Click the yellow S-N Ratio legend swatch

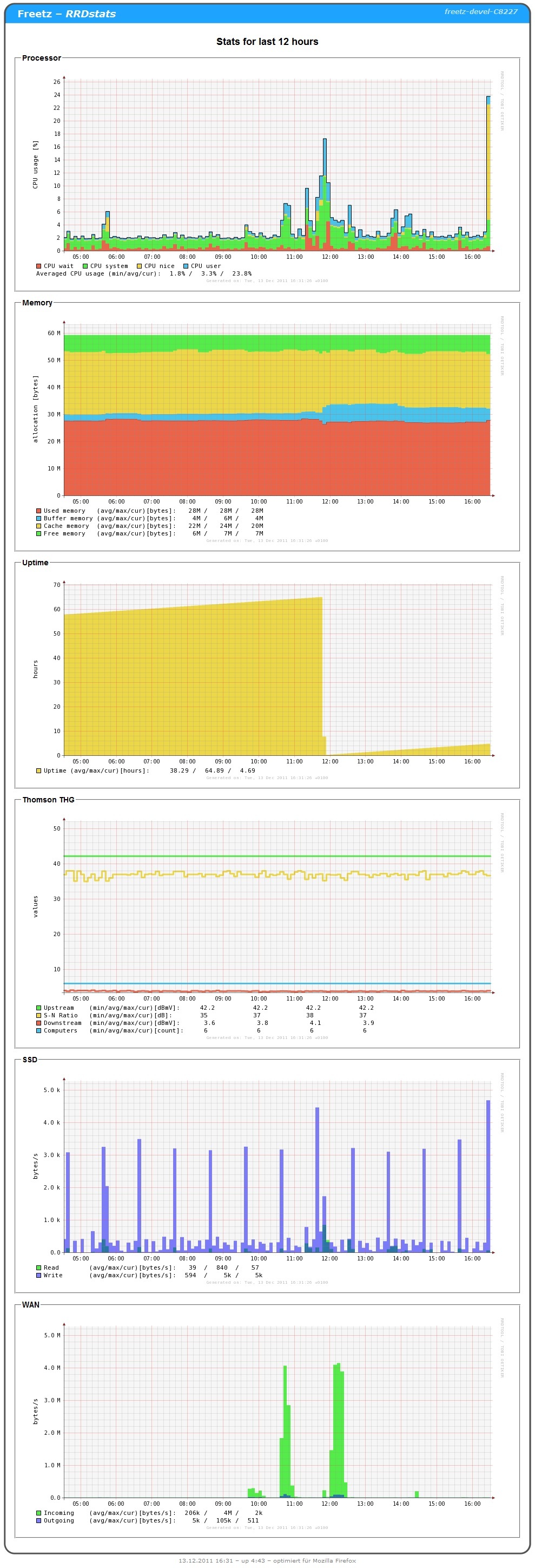[x=39, y=1015]
